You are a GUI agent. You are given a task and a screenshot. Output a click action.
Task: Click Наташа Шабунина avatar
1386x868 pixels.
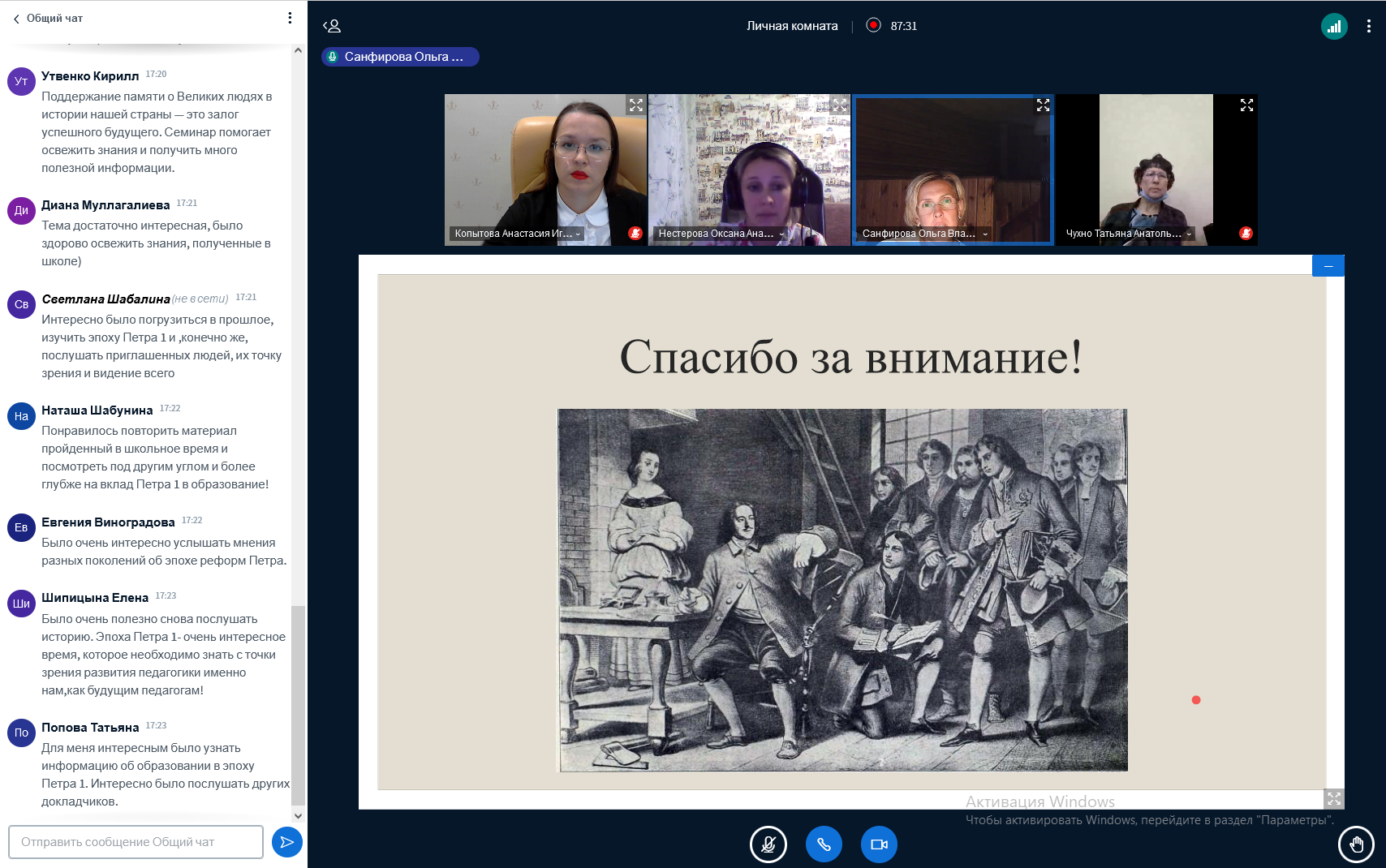(x=21, y=416)
